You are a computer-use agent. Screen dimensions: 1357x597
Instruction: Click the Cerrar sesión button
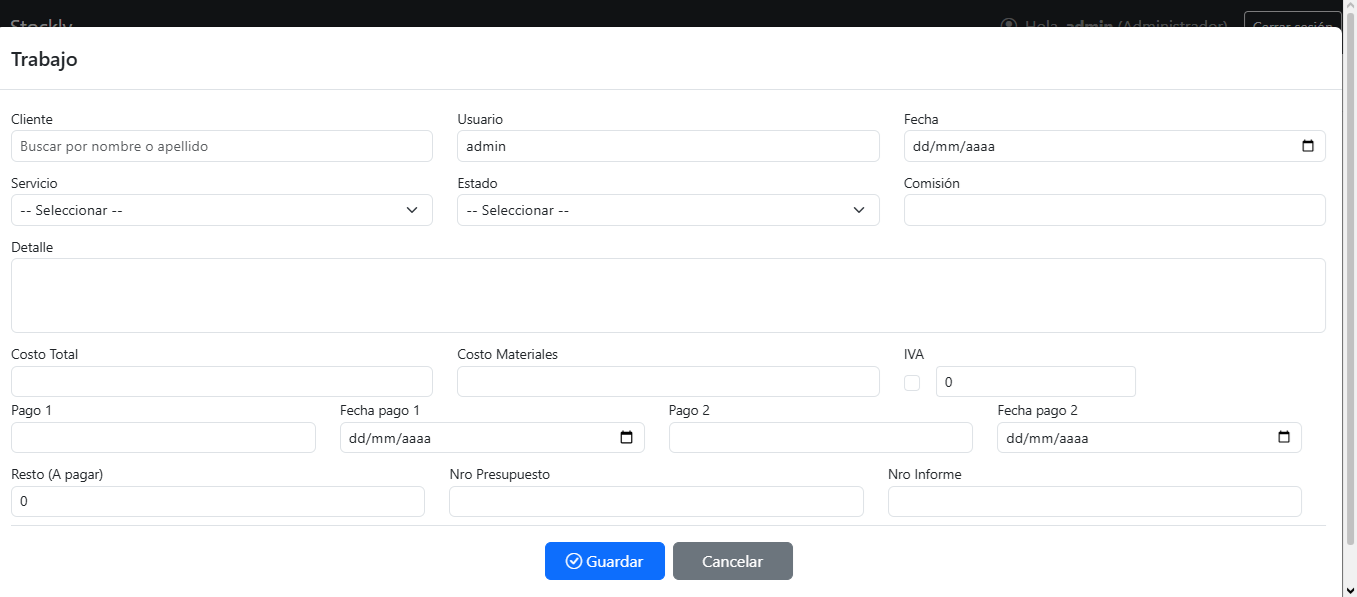click(x=1292, y=22)
